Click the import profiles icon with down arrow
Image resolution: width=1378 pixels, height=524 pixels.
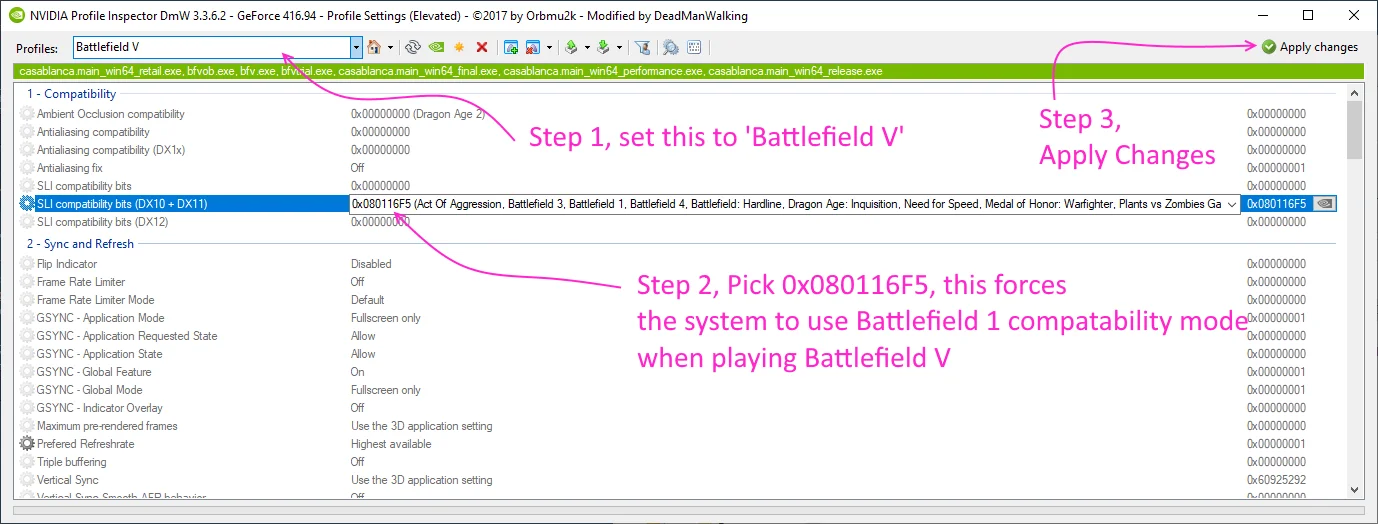[603, 47]
